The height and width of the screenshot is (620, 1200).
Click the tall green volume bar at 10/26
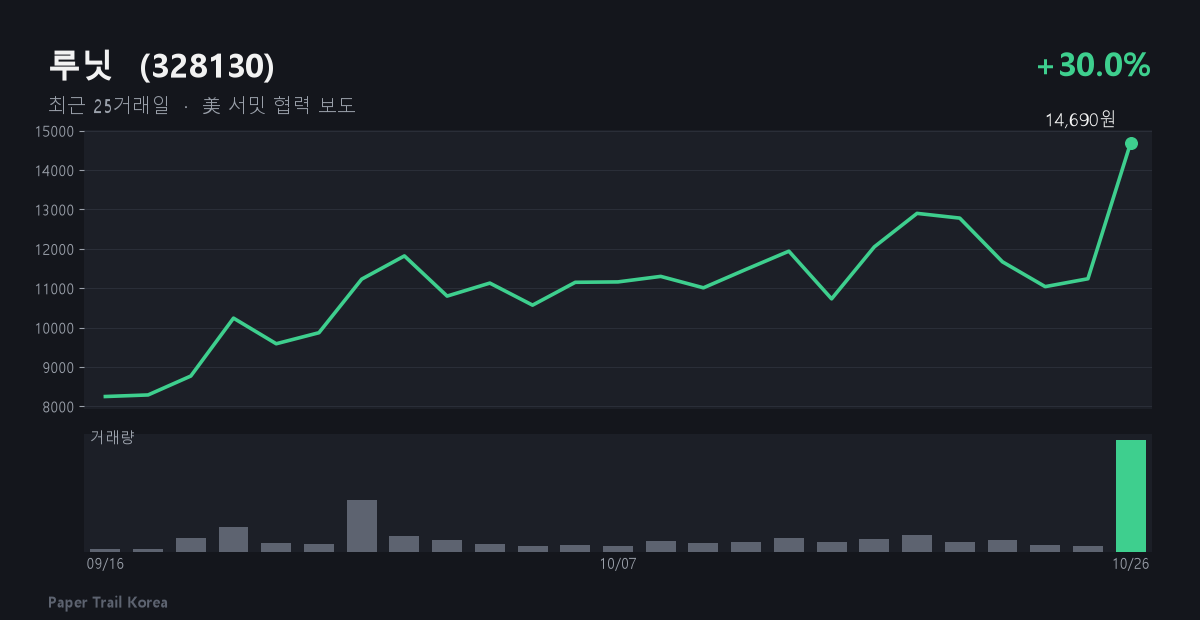coord(1131,496)
